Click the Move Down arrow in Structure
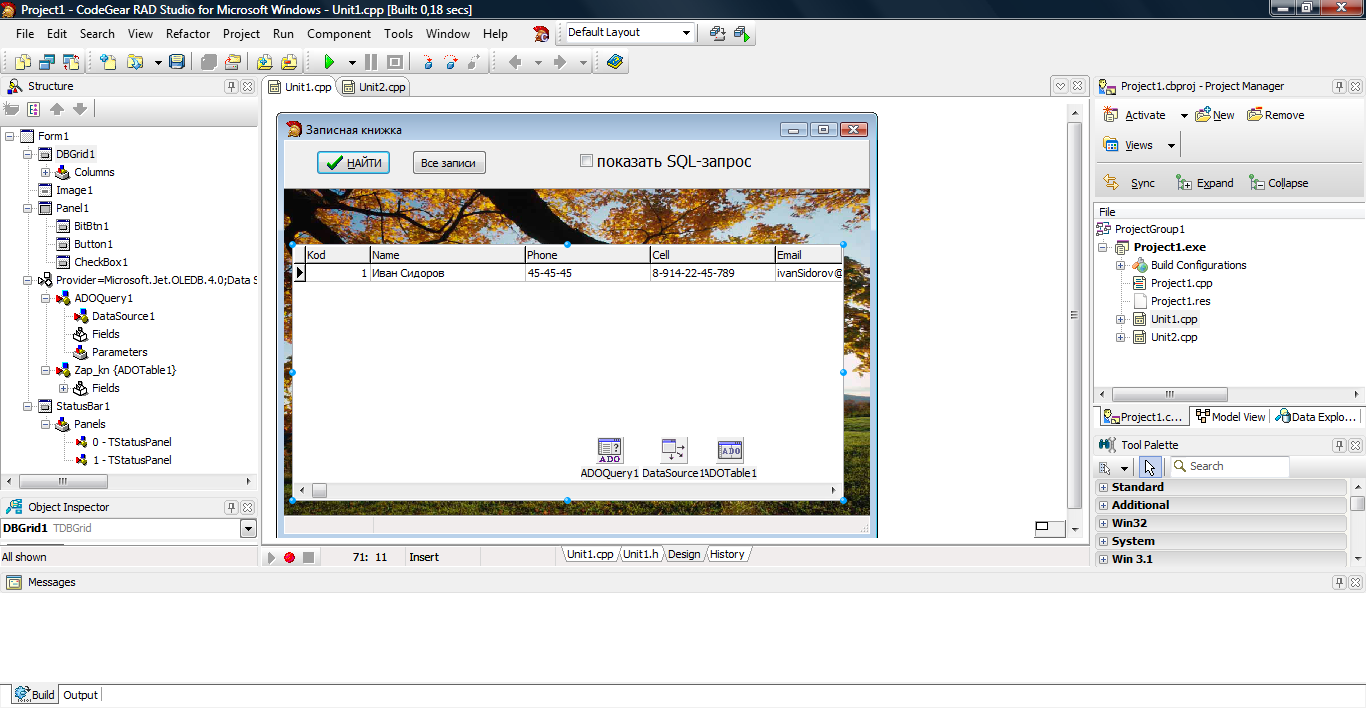Screen dimensions: 1366x708 [x=80, y=109]
